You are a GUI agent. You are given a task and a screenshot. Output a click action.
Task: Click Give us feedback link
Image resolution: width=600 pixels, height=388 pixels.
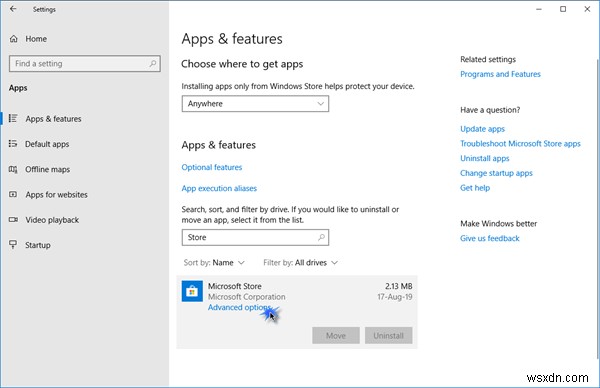(x=489, y=238)
